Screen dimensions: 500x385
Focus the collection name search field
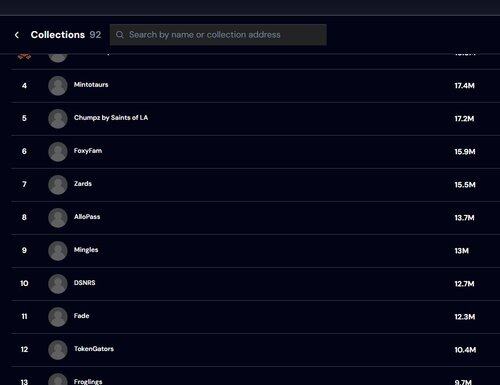[218, 35]
